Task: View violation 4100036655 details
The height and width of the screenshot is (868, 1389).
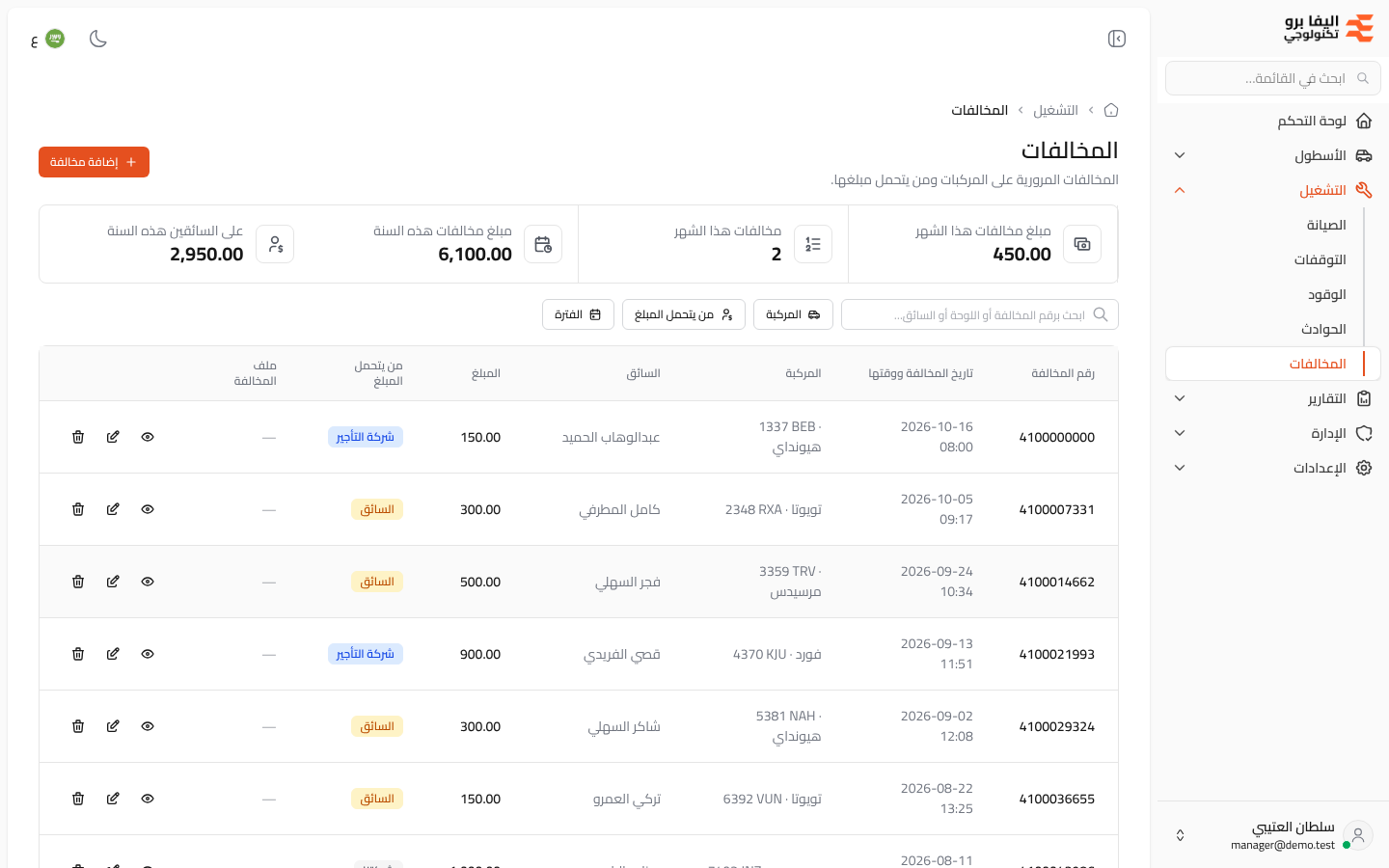Action: tap(148, 799)
